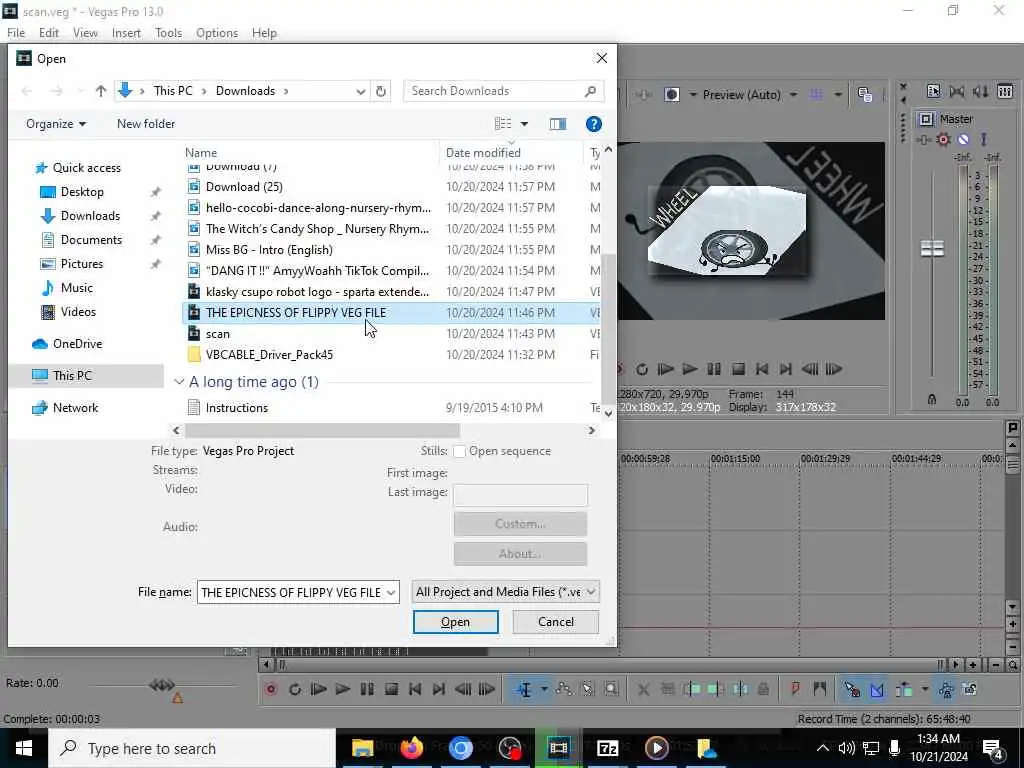Open the Split Screen View dropdown arrow

pyautogui.click(x=693, y=95)
